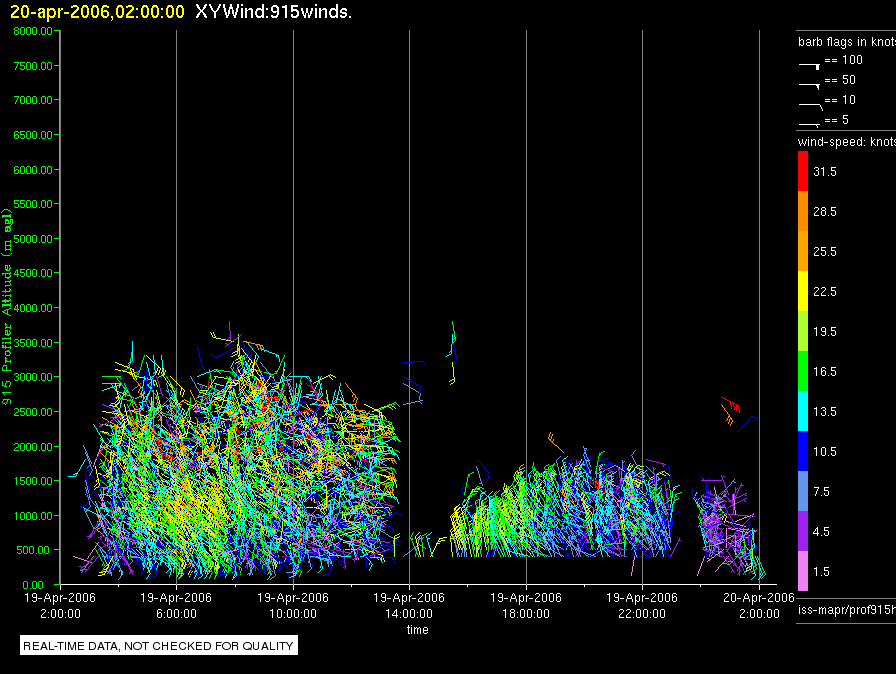Select the yellow 22.5 knots color swatch
This screenshot has width=896, height=674.
(x=803, y=291)
